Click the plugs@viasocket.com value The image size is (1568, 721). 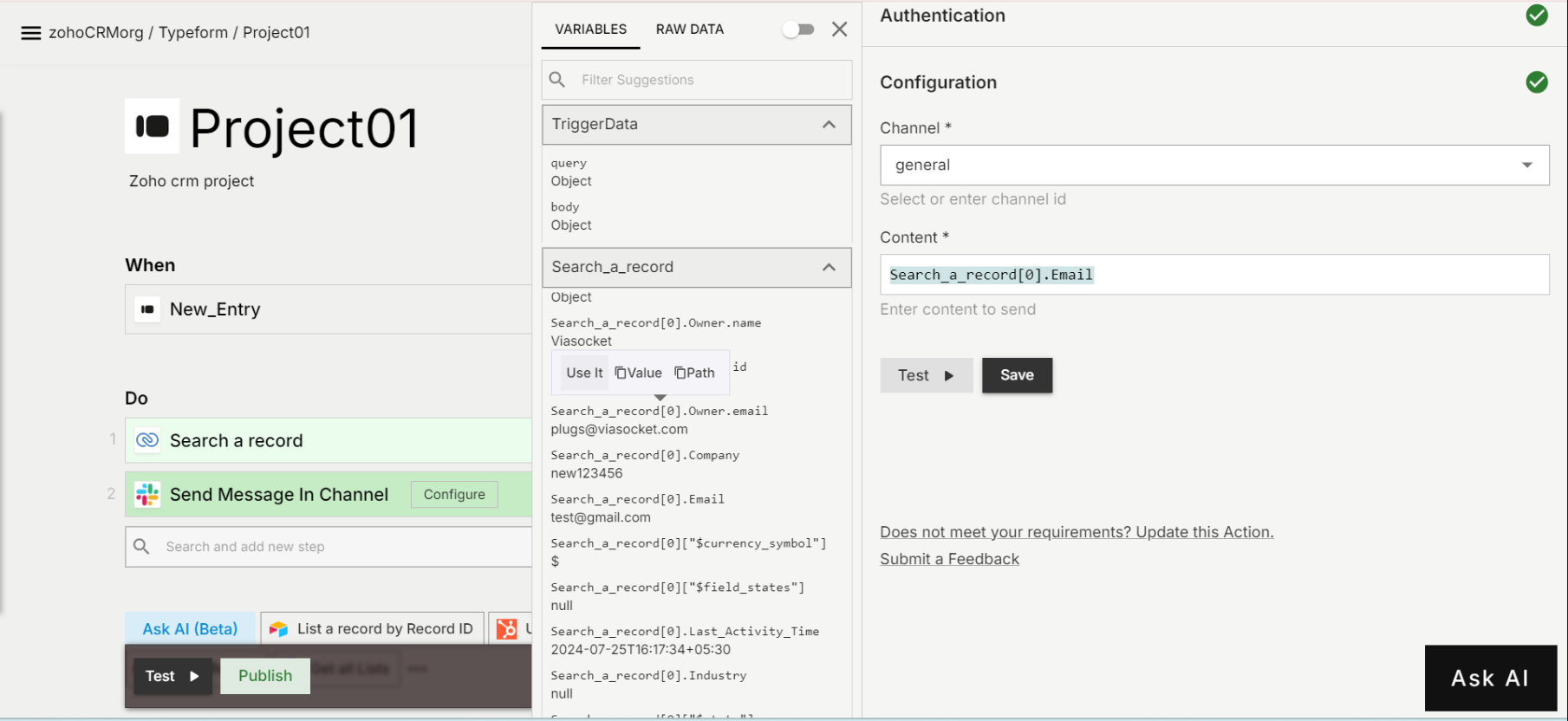[620, 429]
